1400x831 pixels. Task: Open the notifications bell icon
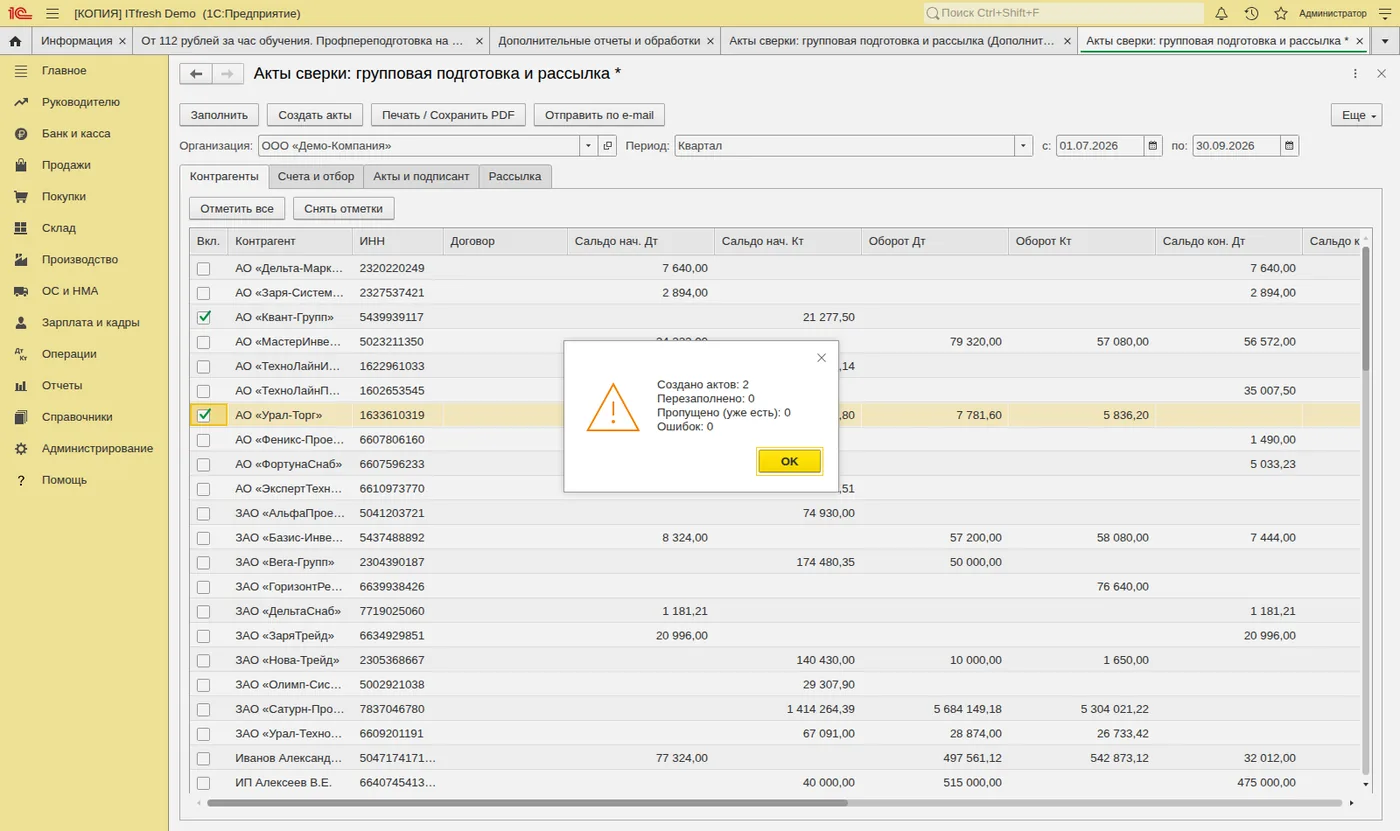pyautogui.click(x=1221, y=13)
